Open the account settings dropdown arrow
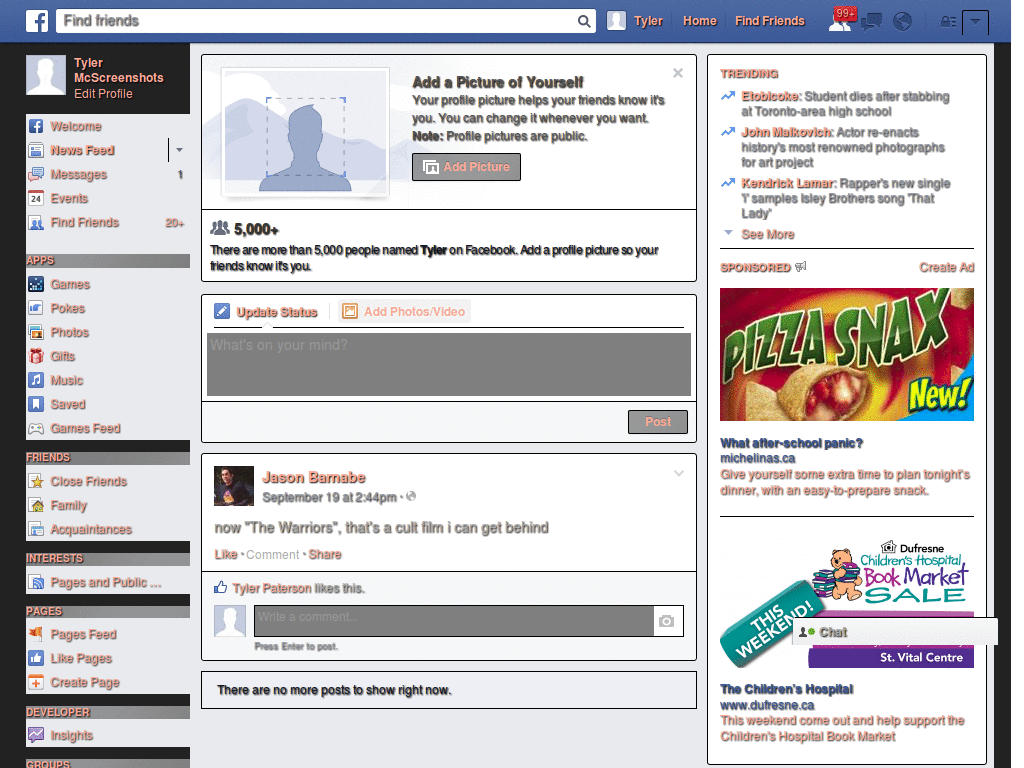 (975, 21)
